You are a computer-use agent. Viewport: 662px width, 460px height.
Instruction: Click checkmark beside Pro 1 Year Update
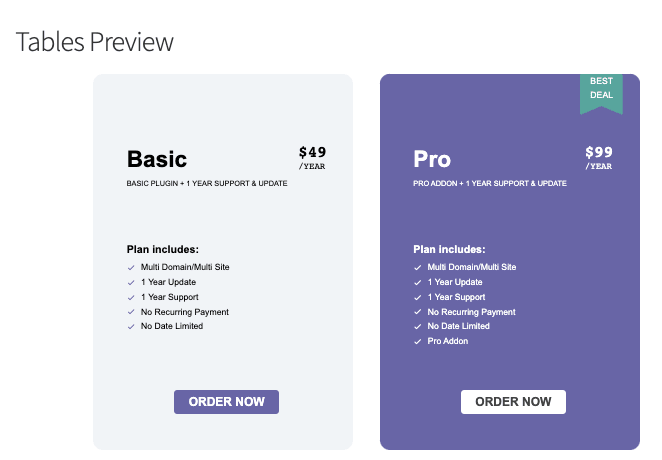click(418, 283)
